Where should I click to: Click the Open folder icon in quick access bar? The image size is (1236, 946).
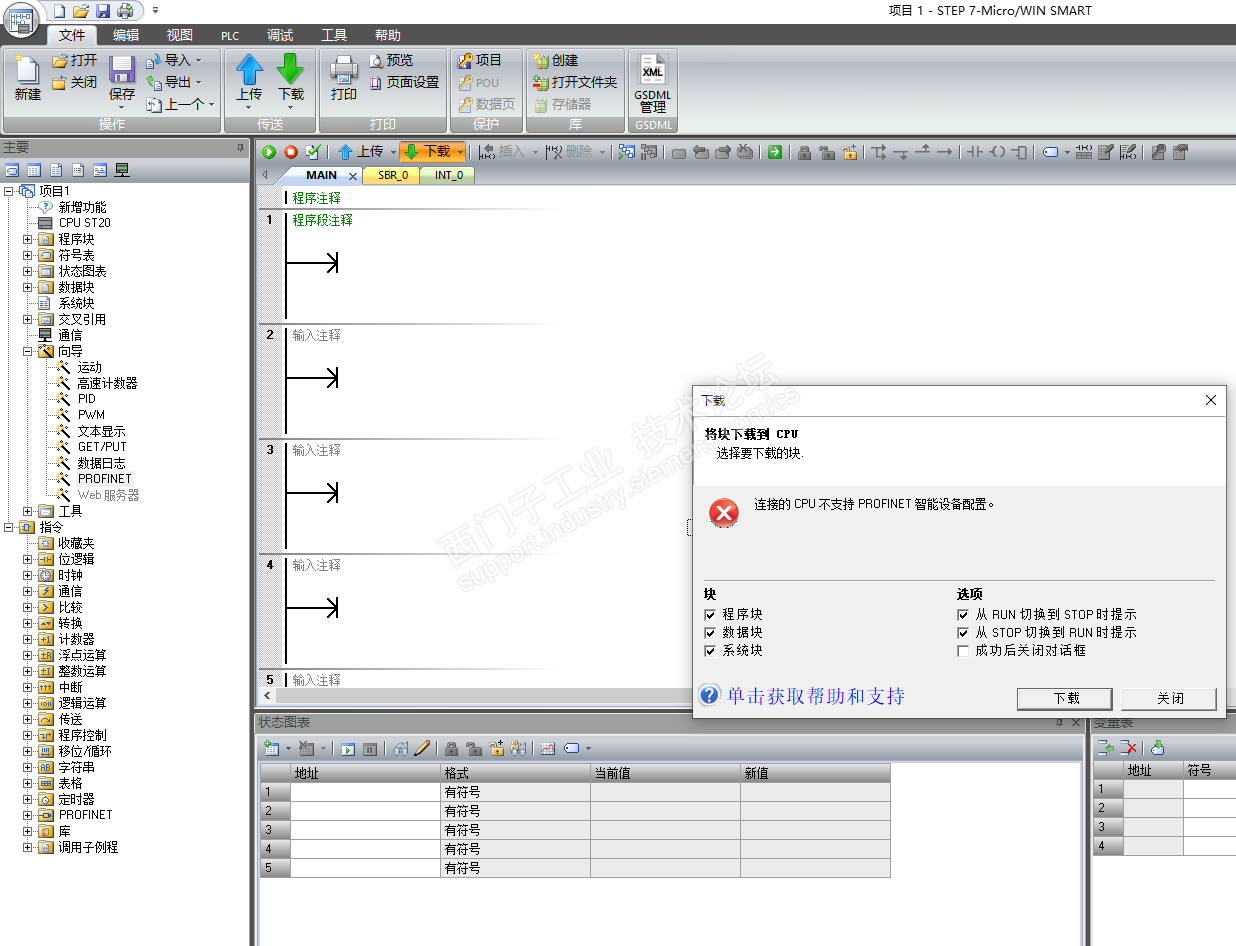pos(81,10)
